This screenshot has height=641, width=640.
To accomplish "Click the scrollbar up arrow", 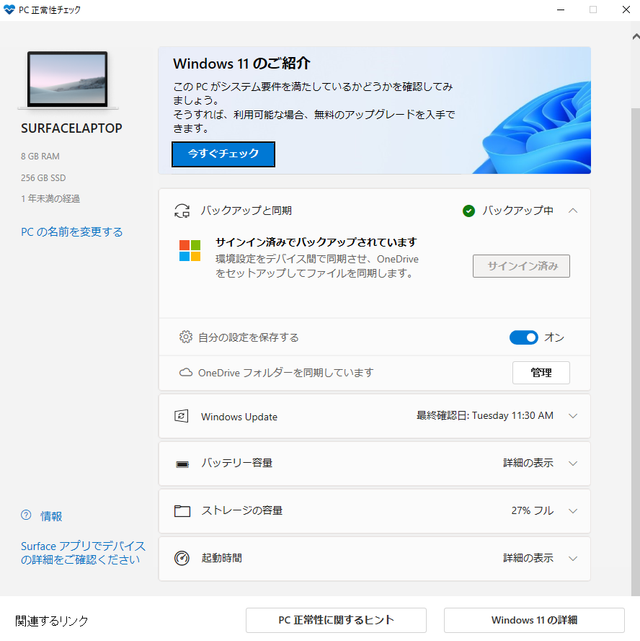I will tap(636, 37).
